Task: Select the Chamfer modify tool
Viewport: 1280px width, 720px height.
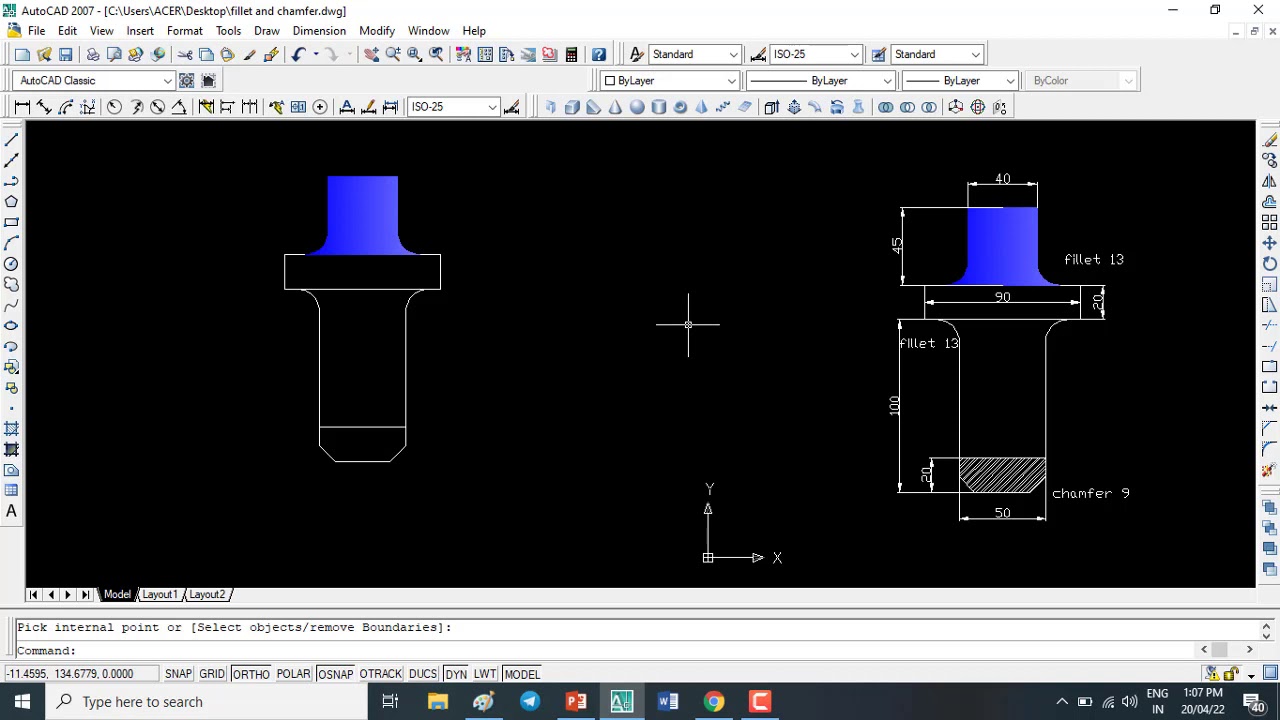Action: coord(1269,428)
